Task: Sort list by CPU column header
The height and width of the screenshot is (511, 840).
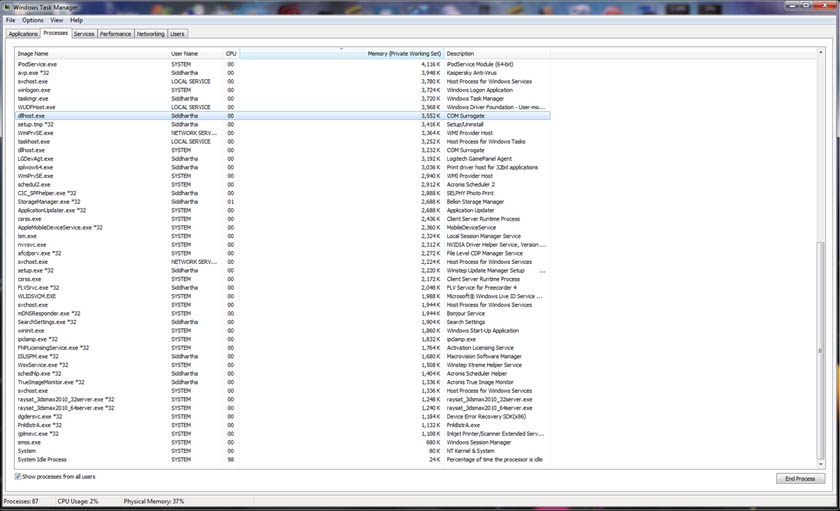Action: coord(231,53)
